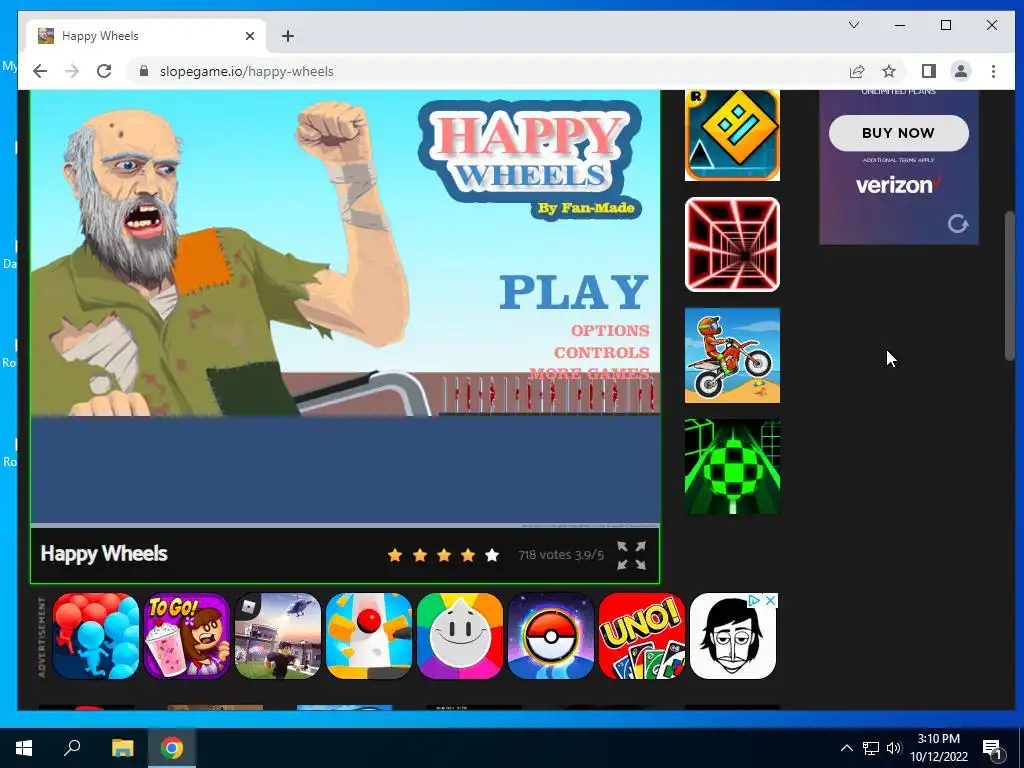Open the network status tray icon
Viewport: 1024px width, 768px height.
(871, 748)
